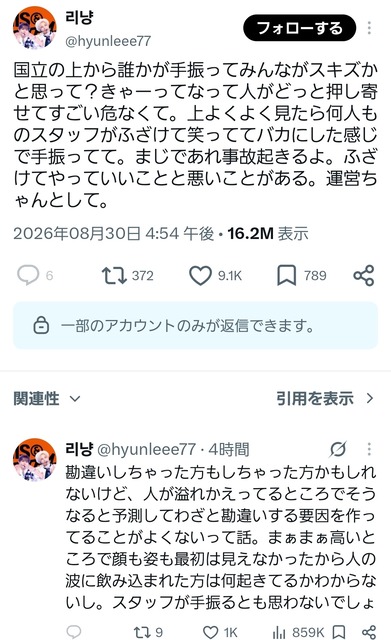Like the reply post with 1K hearts
391x640 pixels.
pyautogui.click(x=211, y=632)
